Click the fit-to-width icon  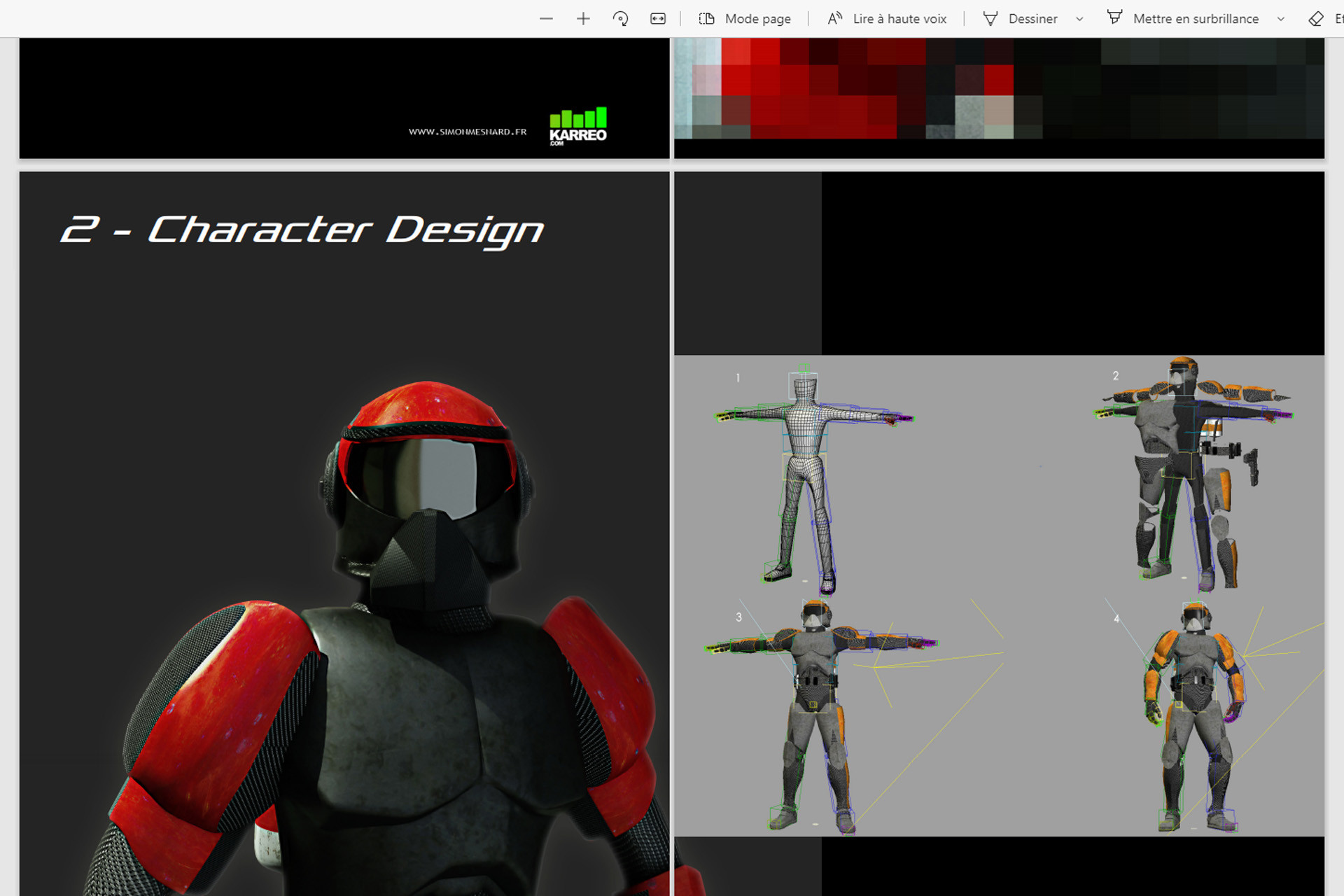tap(658, 19)
